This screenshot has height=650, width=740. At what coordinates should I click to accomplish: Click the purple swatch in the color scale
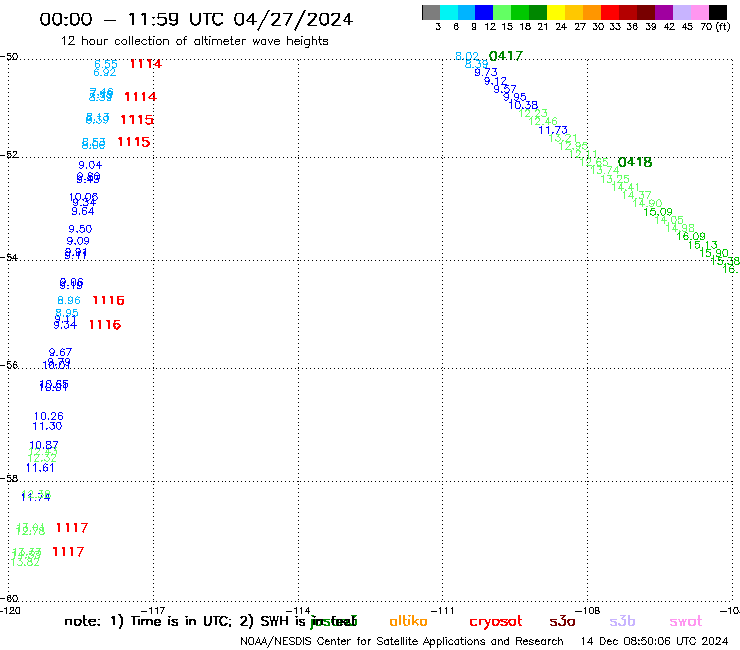pyautogui.click(x=664, y=12)
